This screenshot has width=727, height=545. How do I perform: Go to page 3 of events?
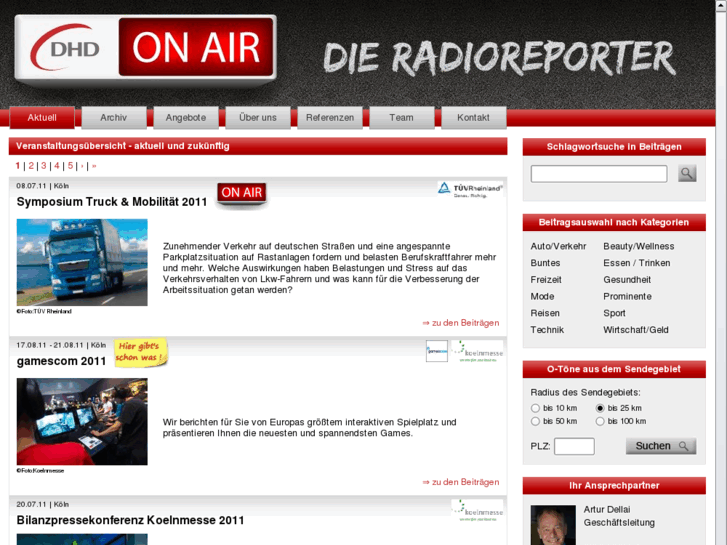[x=44, y=166]
